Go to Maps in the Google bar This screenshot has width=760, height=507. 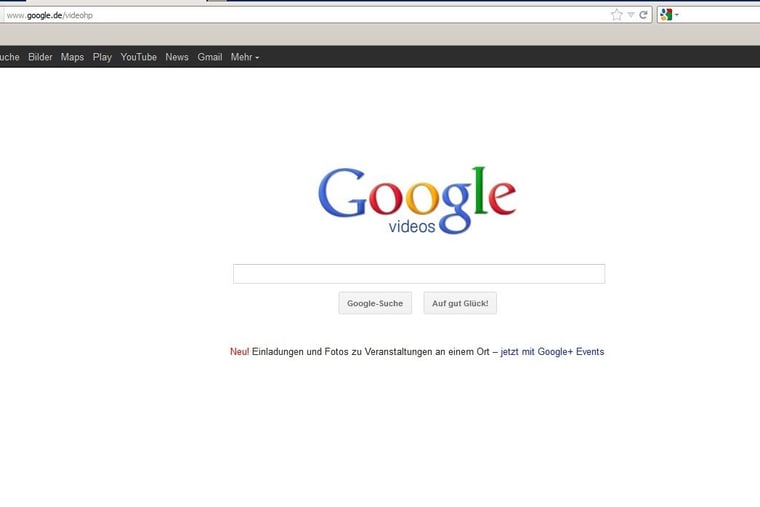72,57
